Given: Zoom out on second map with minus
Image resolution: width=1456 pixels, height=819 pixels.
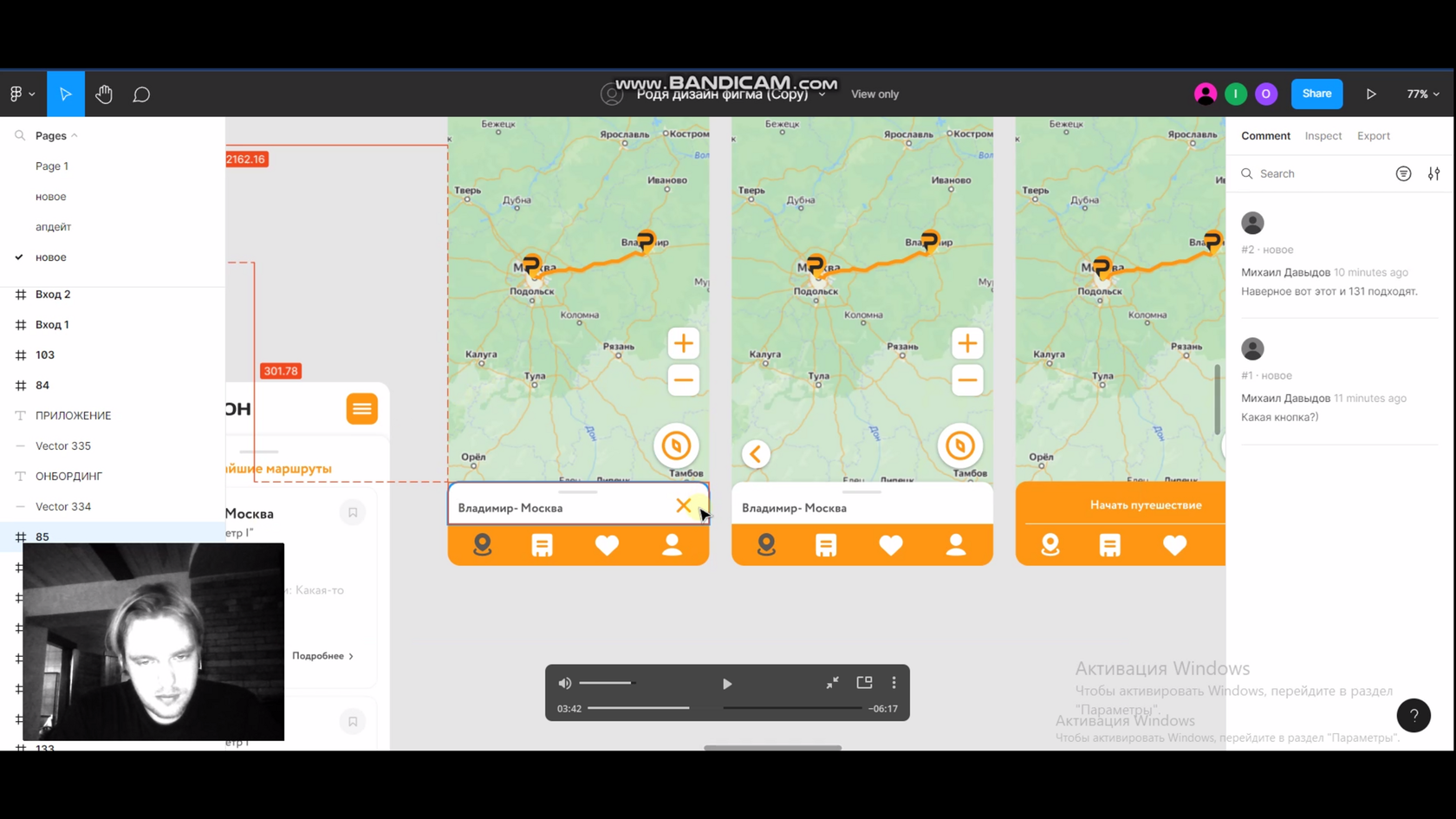Looking at the screenshot, I should pyautogui.click(x=967, y=380).
